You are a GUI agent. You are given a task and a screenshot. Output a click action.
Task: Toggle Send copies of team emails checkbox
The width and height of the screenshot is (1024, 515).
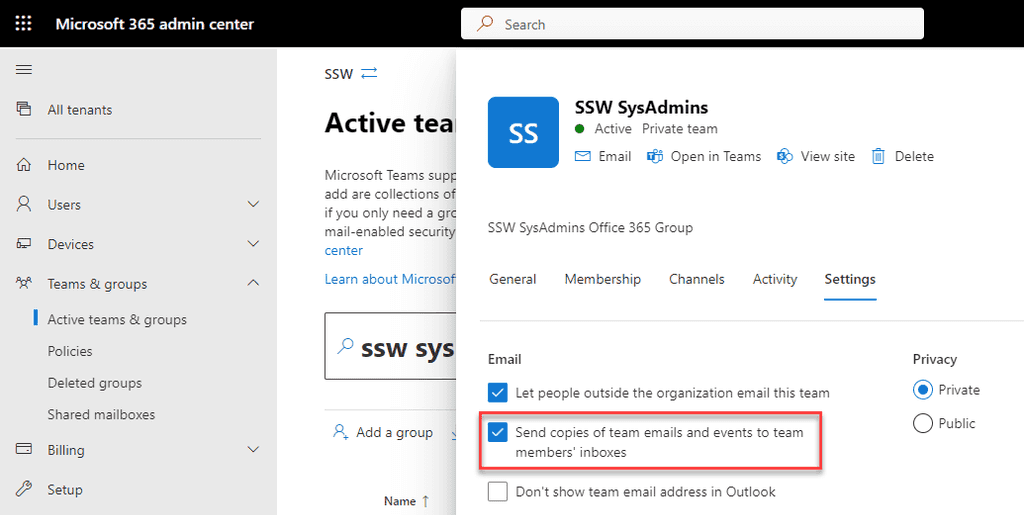pyautogui.click(x=497, y=433)
